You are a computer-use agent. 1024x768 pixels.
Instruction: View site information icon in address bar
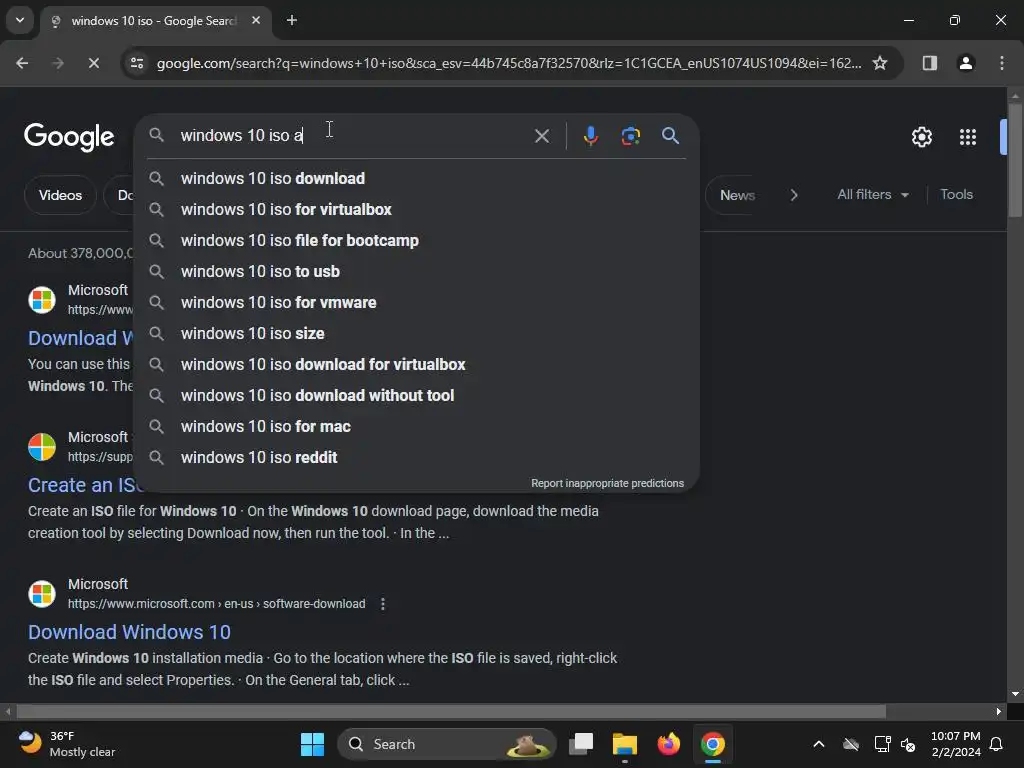[136, 63]
